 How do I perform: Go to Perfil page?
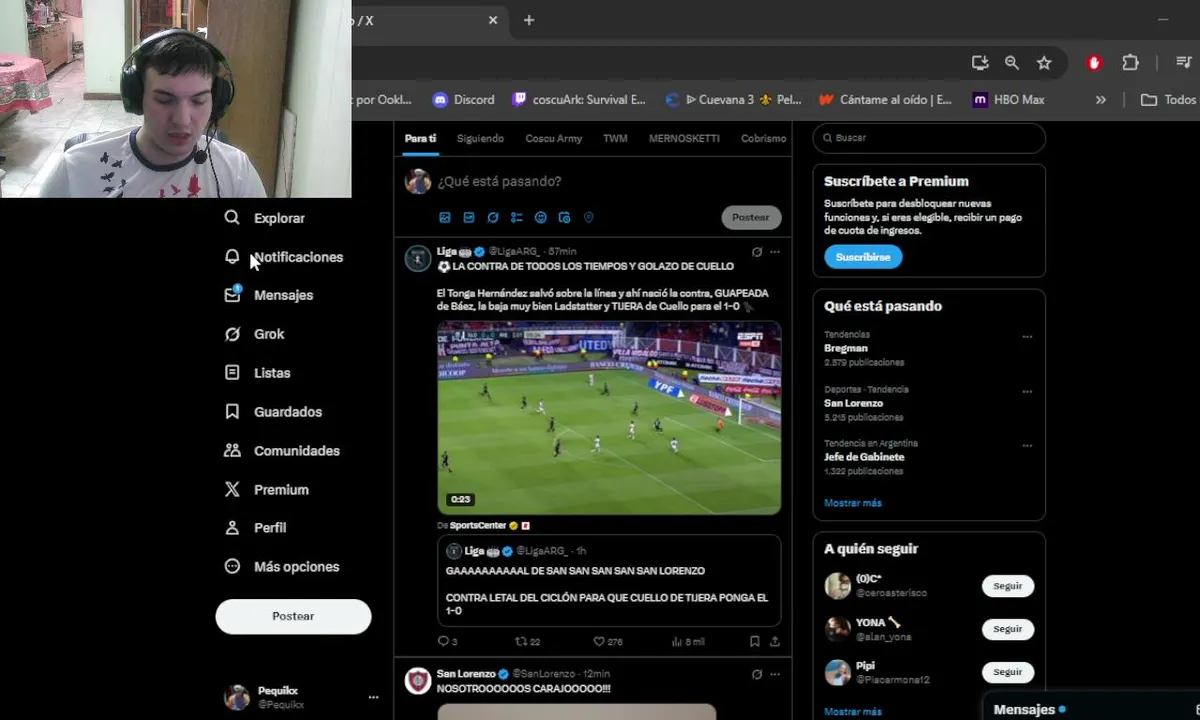coord(256,528)
